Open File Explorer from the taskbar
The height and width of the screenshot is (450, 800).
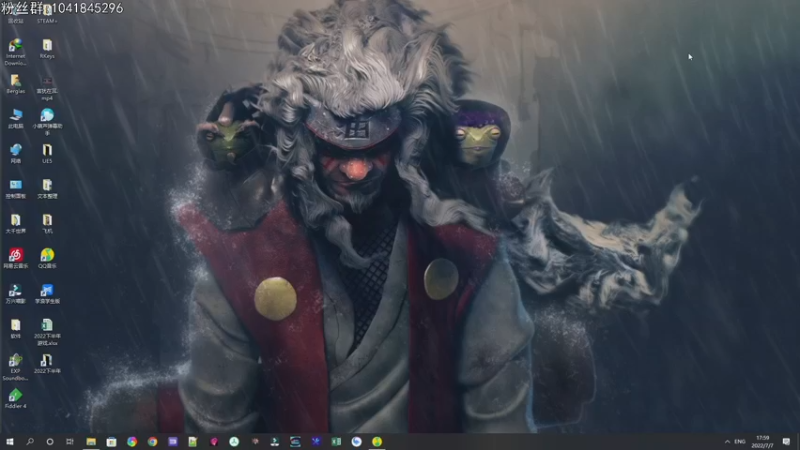(x=91, y=441)
